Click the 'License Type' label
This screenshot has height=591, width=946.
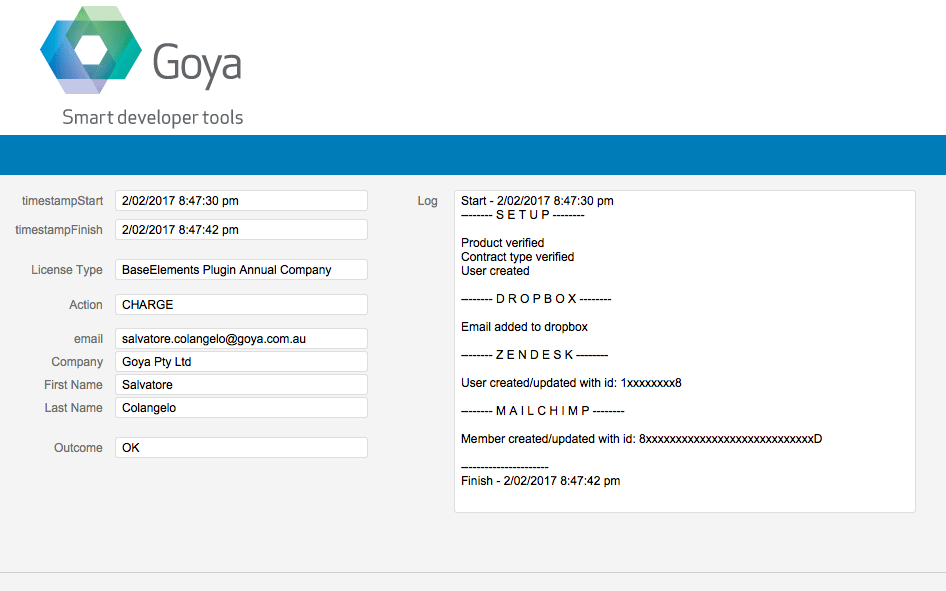pyautogui.click(x=67, y=270)
